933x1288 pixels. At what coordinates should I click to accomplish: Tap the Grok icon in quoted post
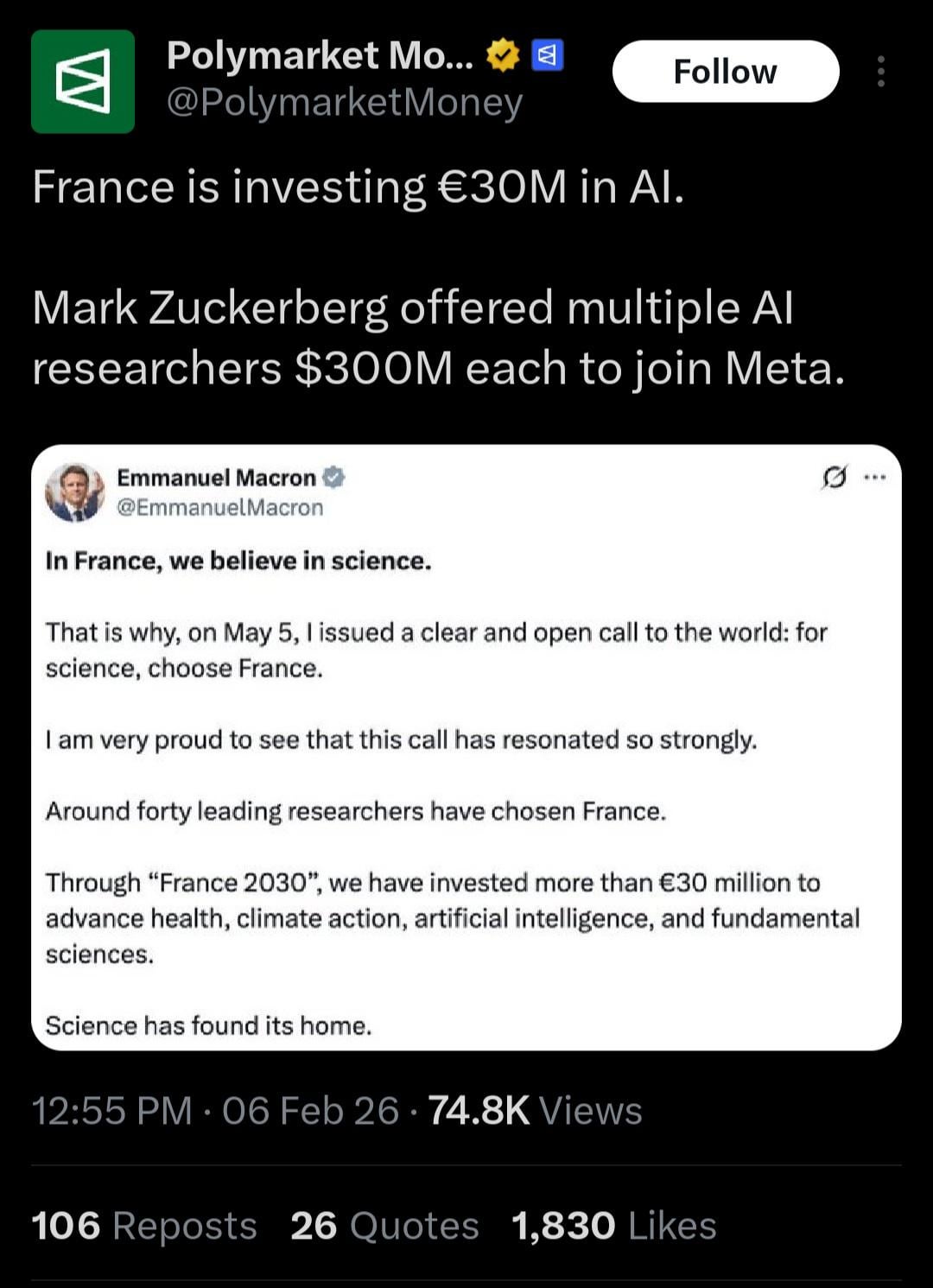point(835,477)
